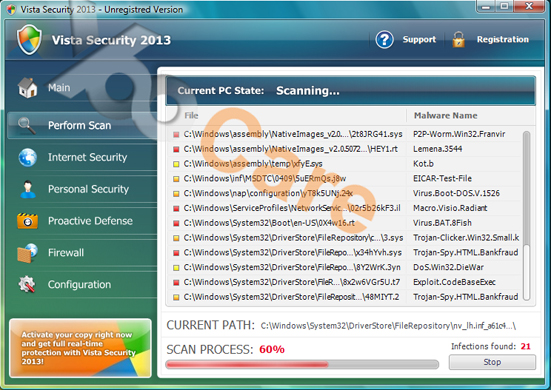This screenshot has width=551, height=390.
Task: Click the infections found count 21
Action: (525, 346)
